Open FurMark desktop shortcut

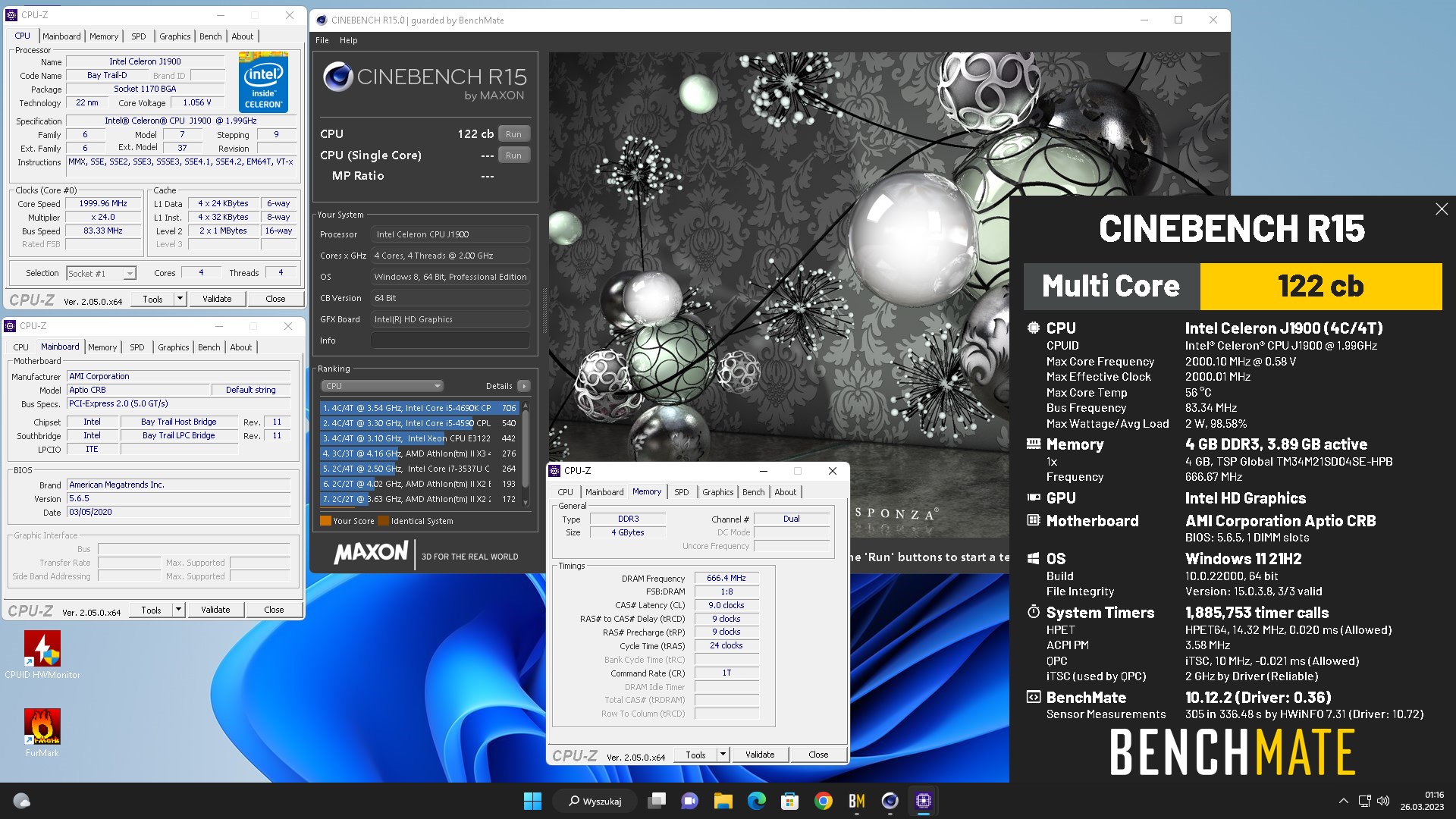[42, 733]
